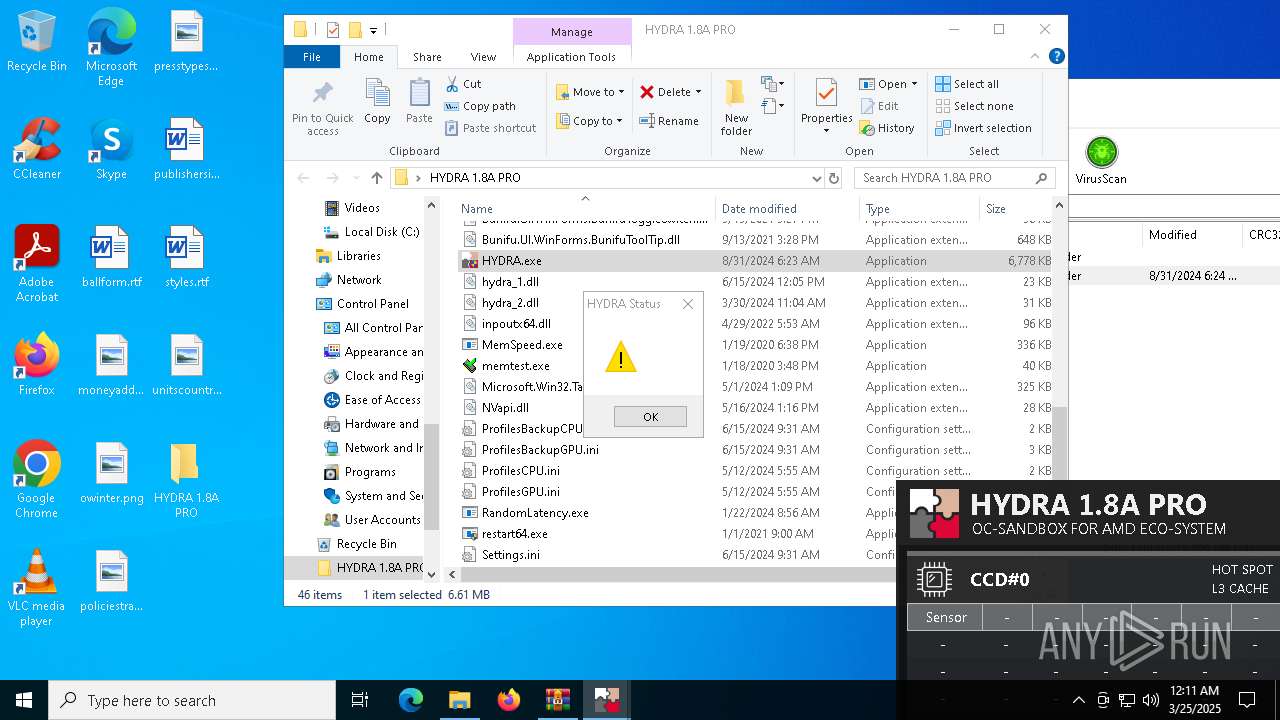Click OK in HYDRA Status dialog

[650, 417]
